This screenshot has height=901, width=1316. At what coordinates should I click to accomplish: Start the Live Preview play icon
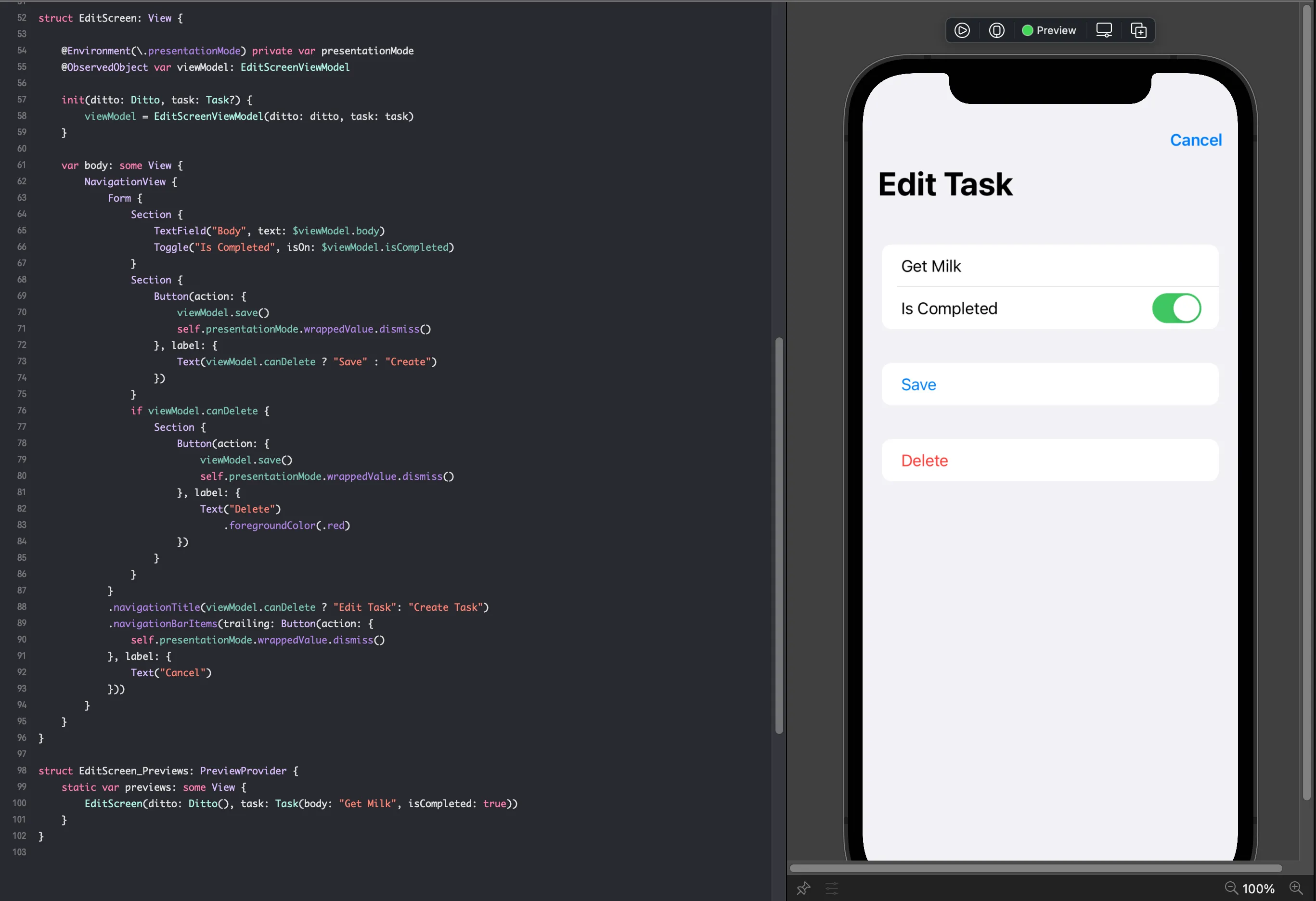[x=962, y=30]
